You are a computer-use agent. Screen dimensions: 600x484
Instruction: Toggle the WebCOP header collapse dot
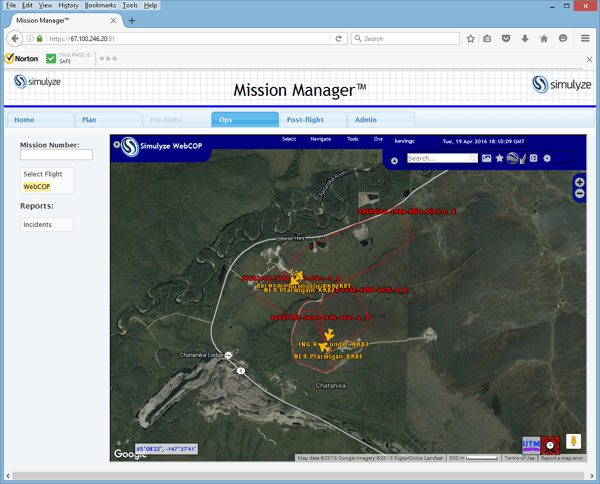click(x=116, y=144)
